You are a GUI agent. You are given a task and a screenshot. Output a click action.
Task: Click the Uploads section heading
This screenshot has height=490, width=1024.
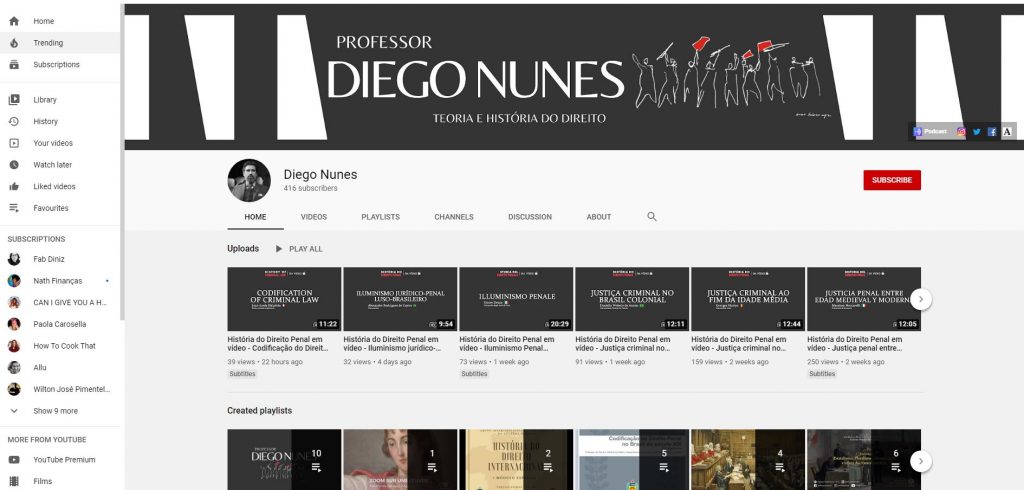click(x=243, y=249)
